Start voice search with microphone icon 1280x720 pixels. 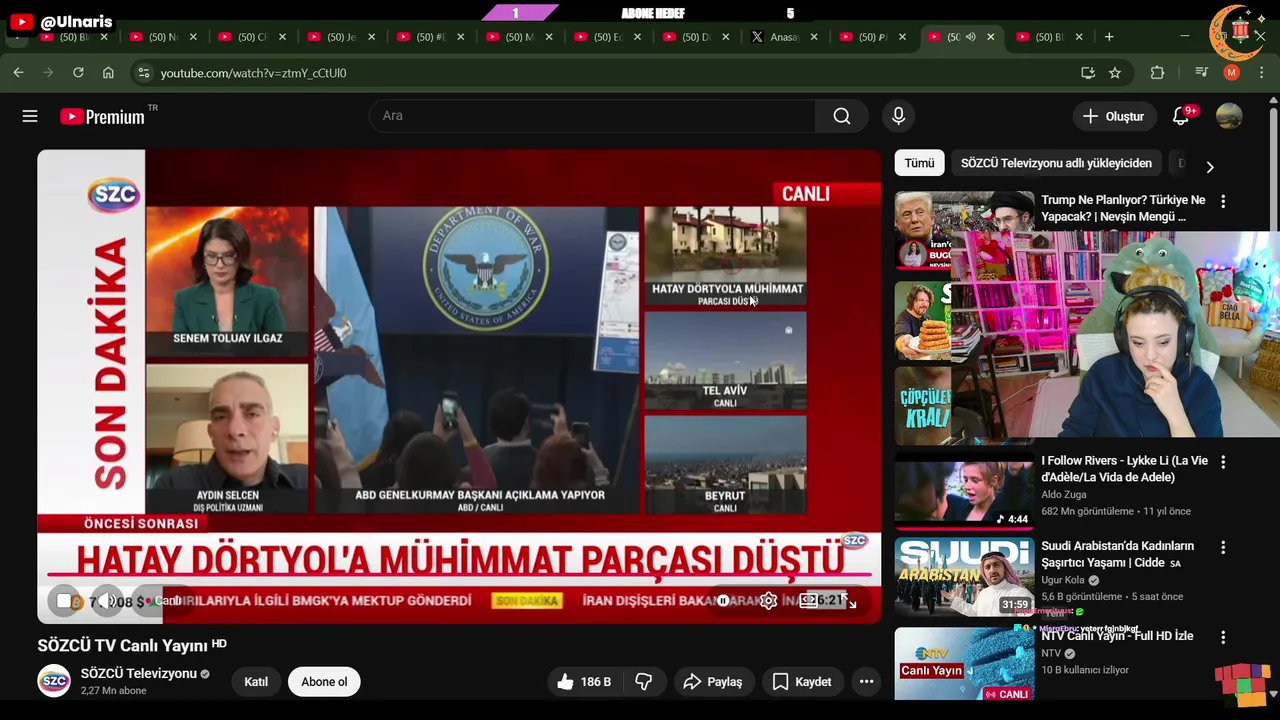pyautogui.click(x=898, y=116)
